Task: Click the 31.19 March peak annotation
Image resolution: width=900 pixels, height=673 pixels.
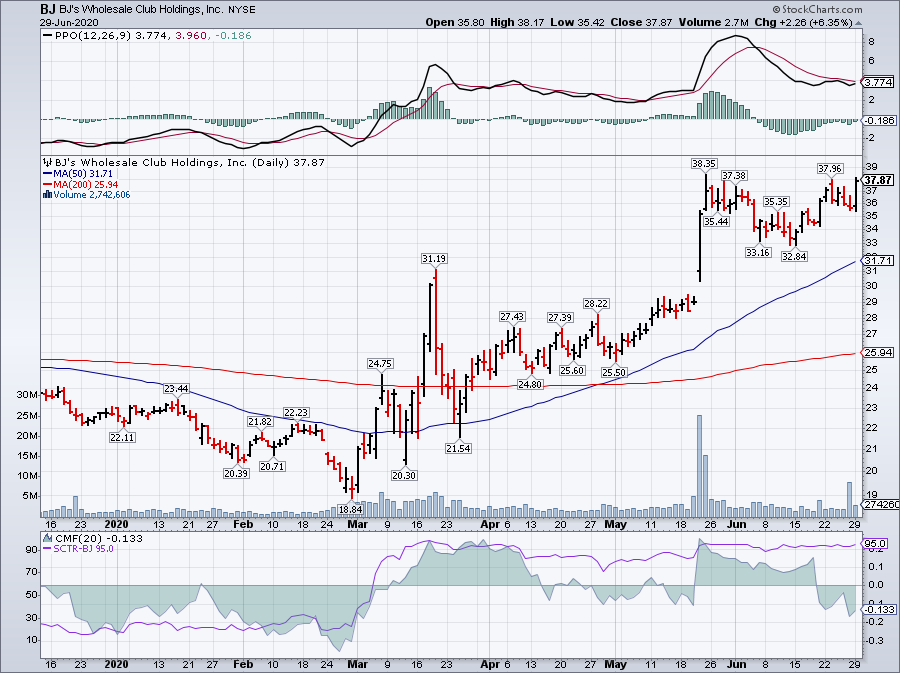Action: pos(434,259)
